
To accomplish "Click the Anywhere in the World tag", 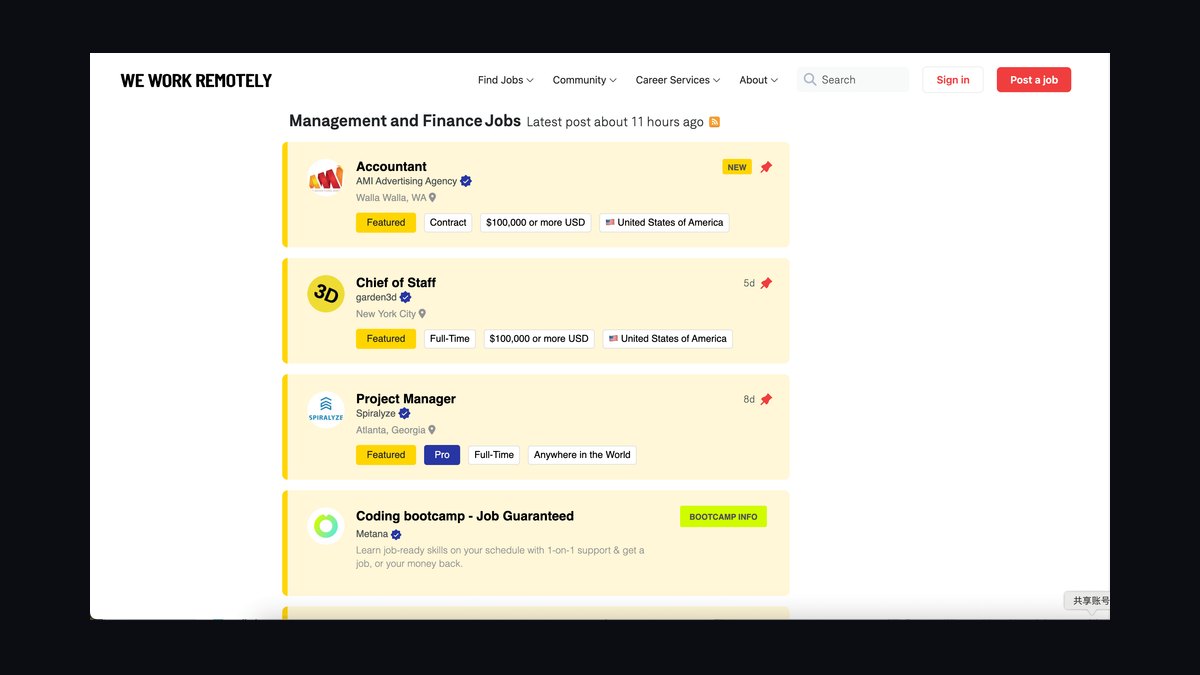I will (582, 454).
